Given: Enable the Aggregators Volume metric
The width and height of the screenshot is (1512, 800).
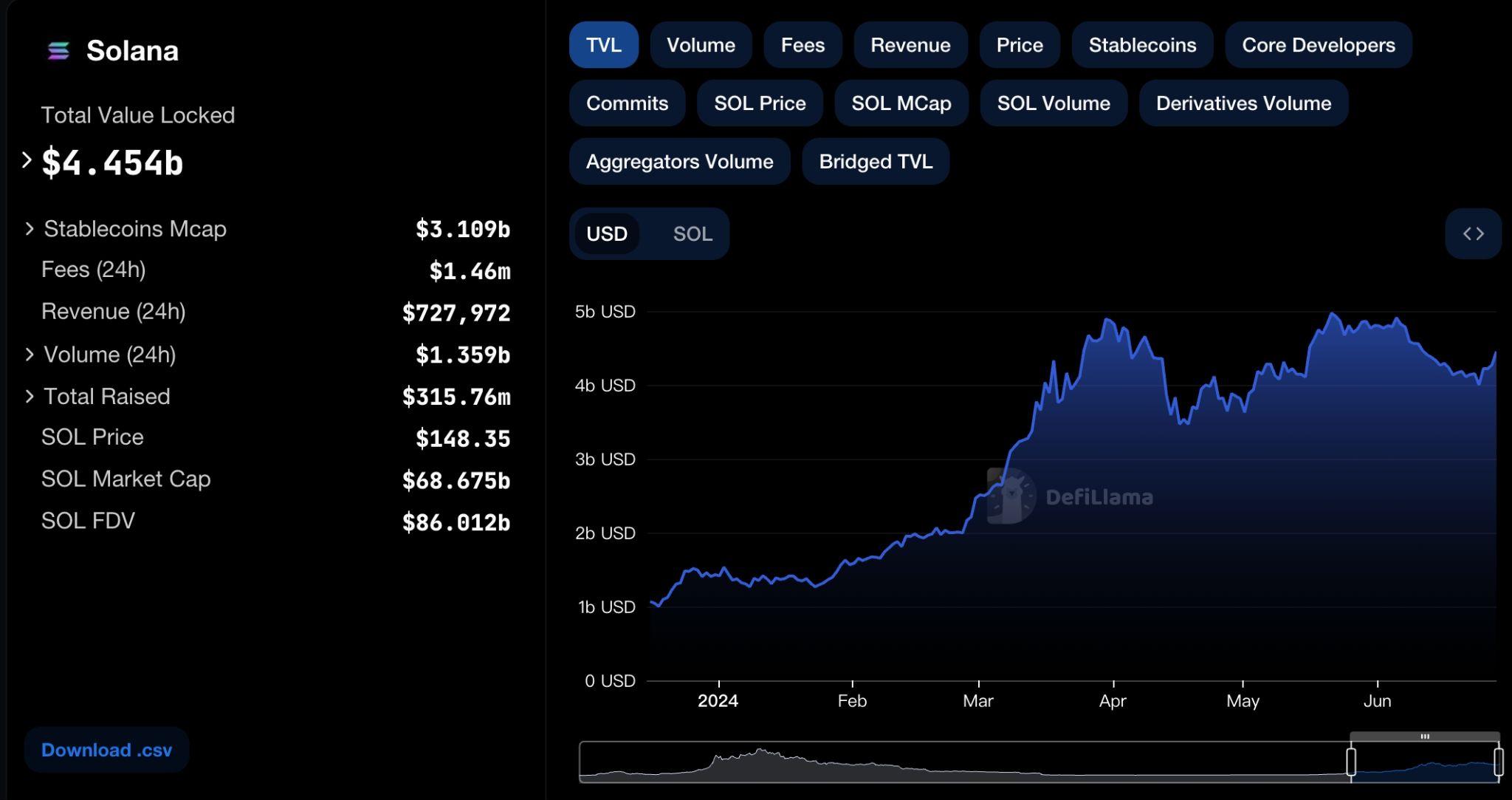Looking at the screenshot, I should 679,161.
